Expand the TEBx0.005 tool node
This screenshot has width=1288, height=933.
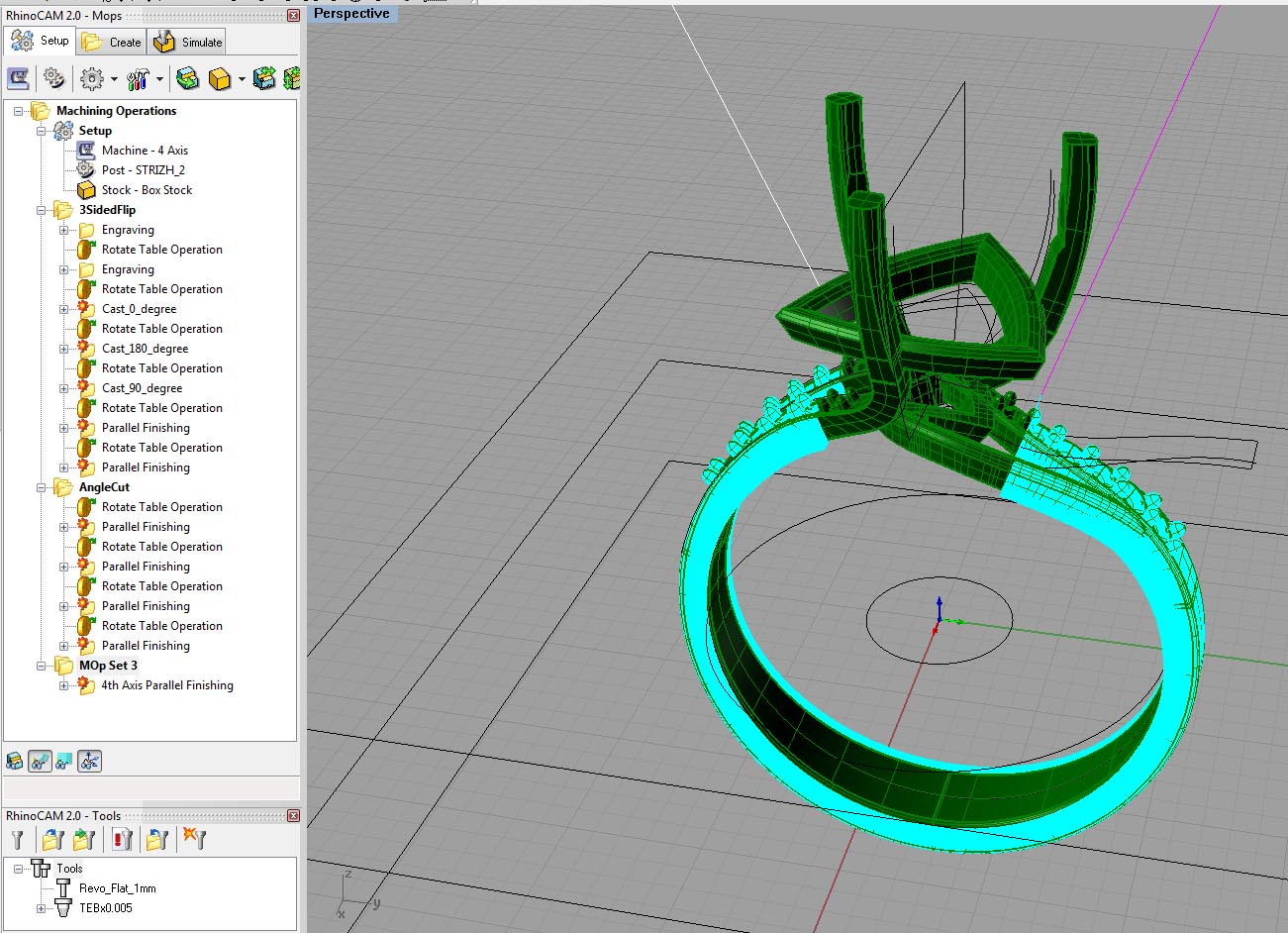click(x=42, y=908)
